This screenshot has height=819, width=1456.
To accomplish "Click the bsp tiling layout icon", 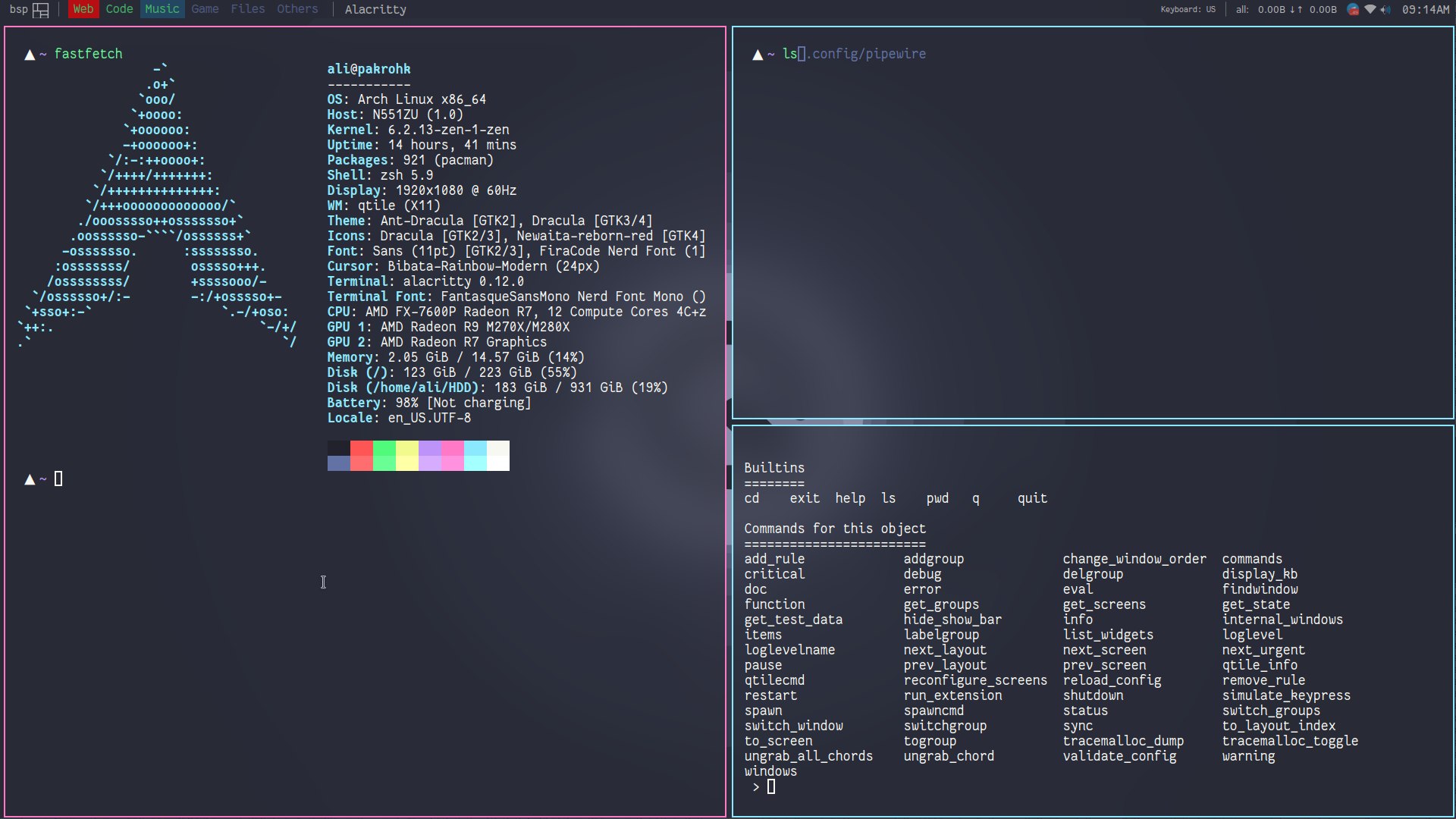I will [40, 10].
